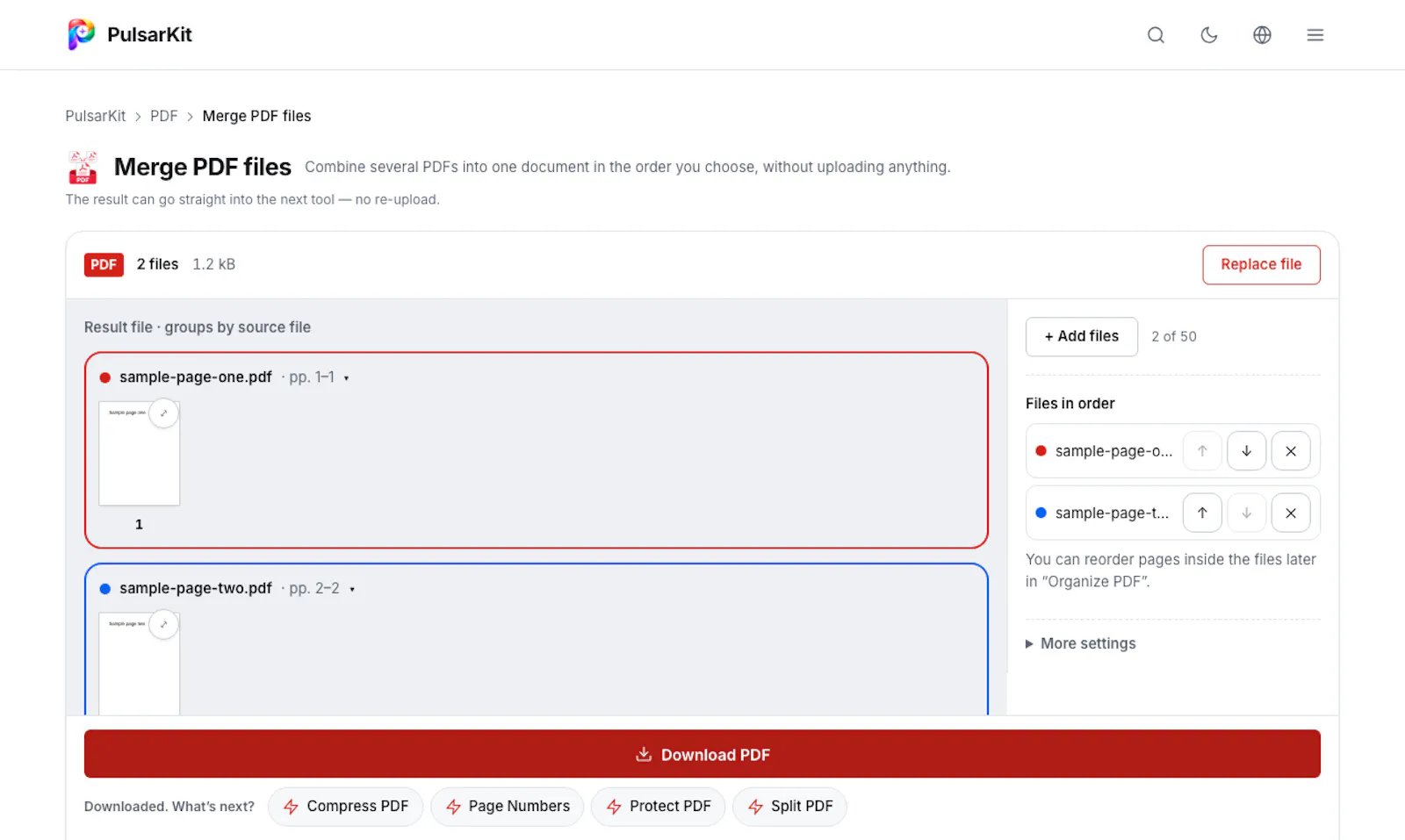This screenshot has height=840, width=1405.
Task: Click '2 of 50' counter text
Action: click(x=1174, y=336)
